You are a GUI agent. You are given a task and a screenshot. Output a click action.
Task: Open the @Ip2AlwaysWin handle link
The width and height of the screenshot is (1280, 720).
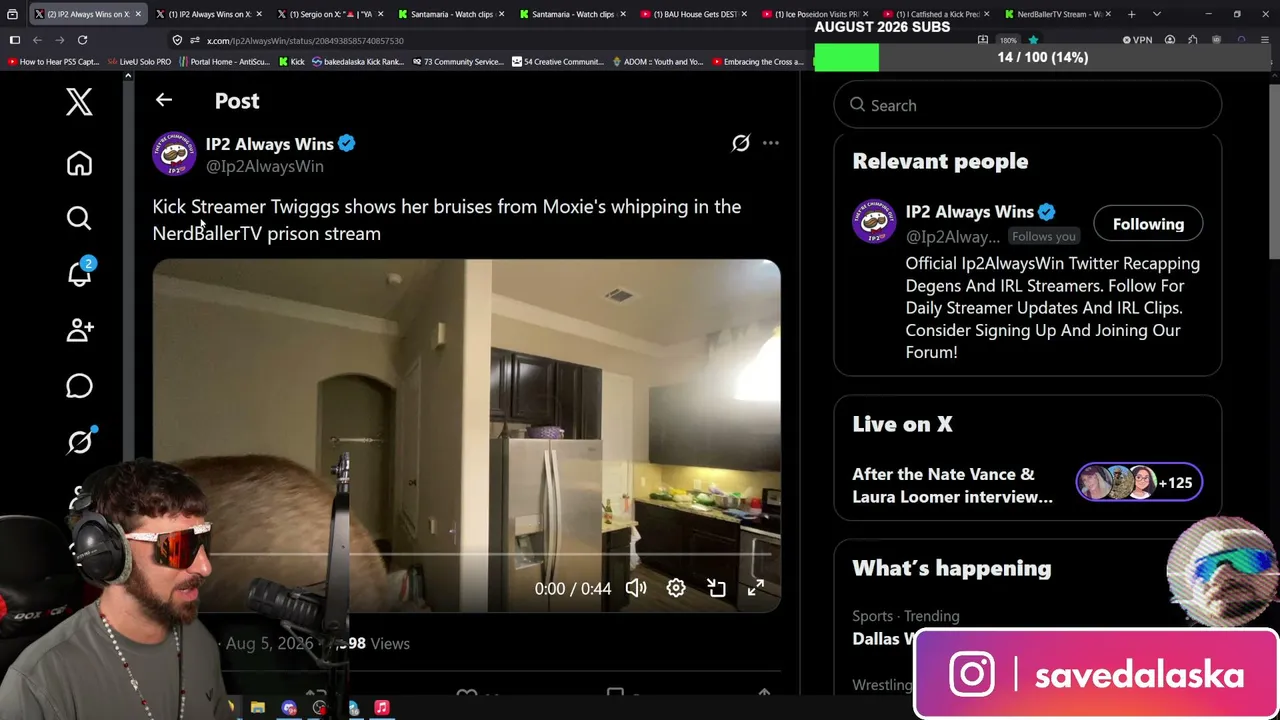[265, 166]
